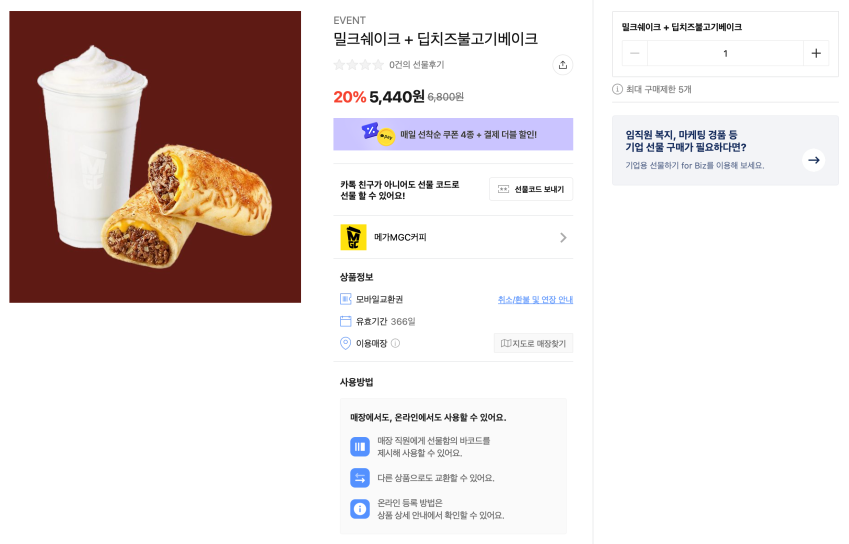Screen dimensions: 849x544
Task: Click the 최대 구매제한 info icon
Action: [617, 89]
